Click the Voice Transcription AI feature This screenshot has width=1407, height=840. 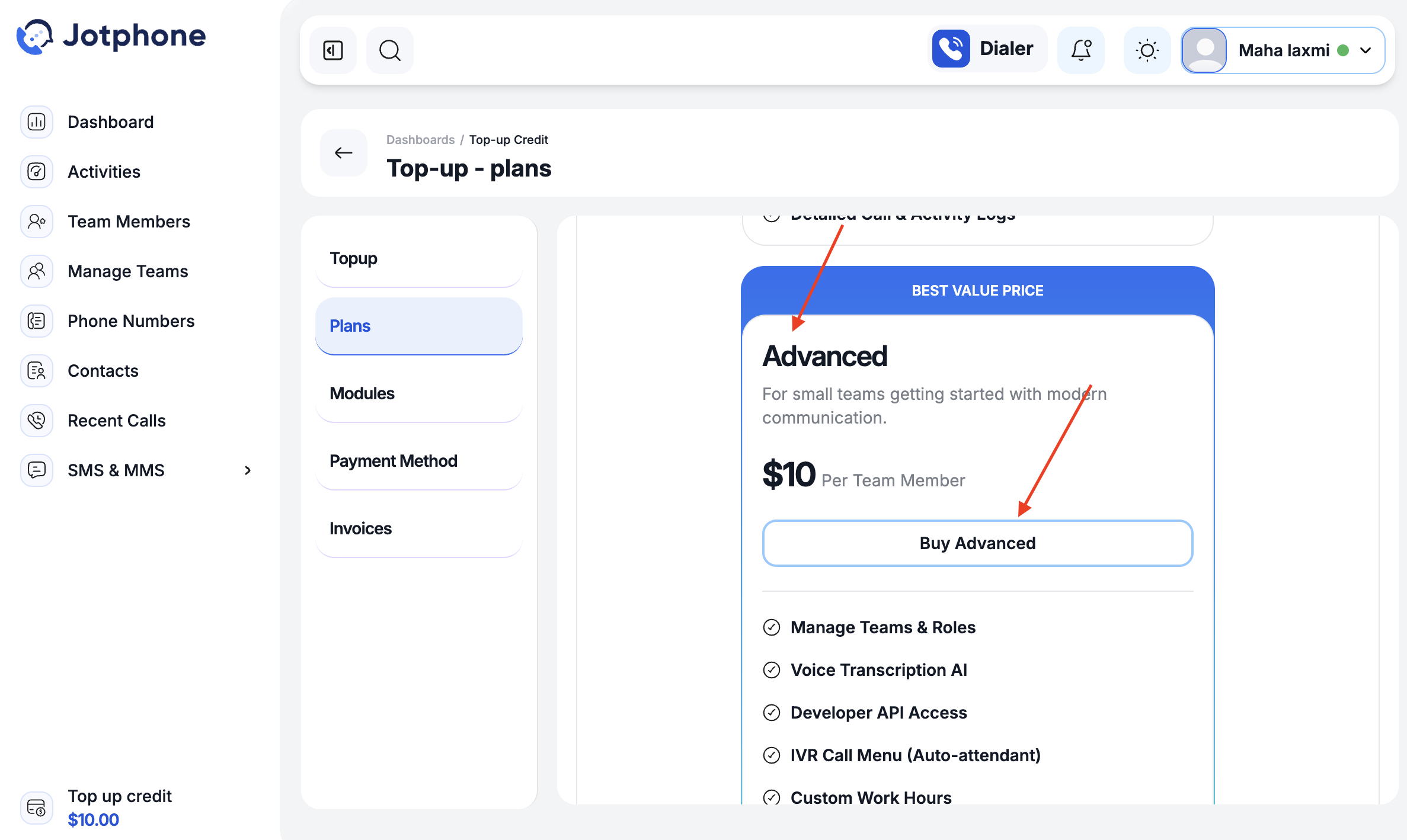pos(879,670)
